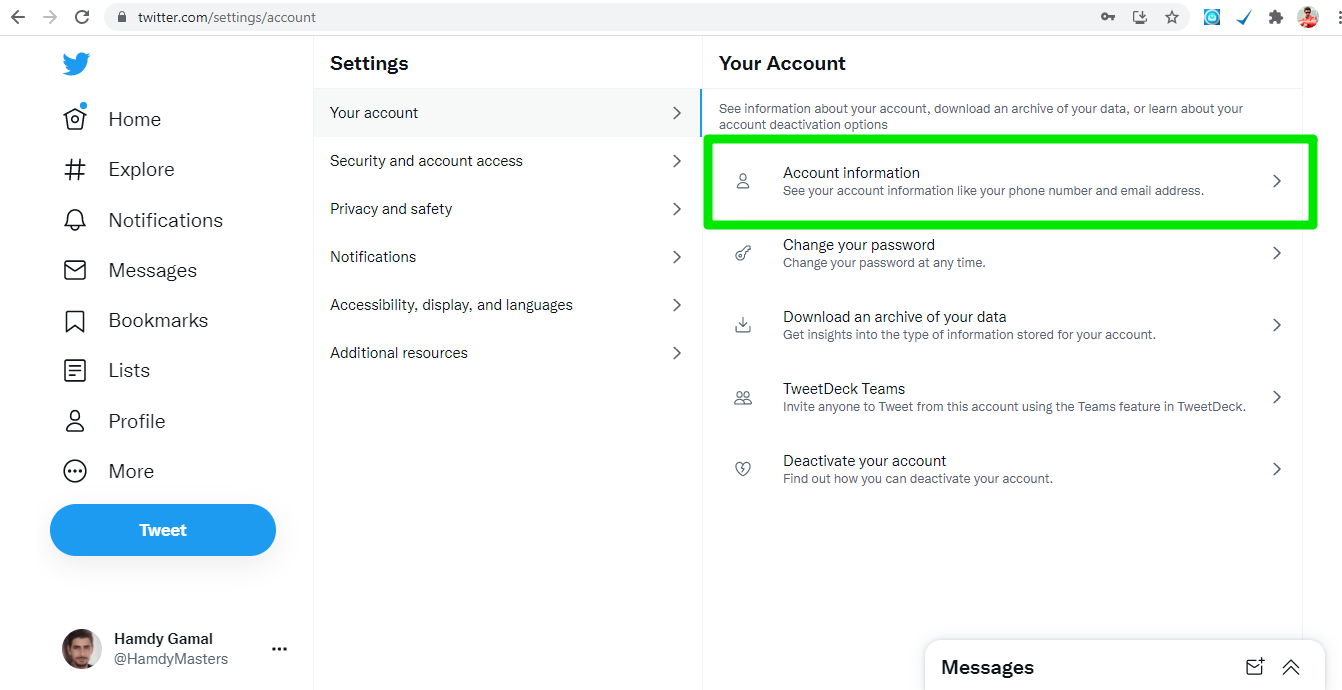Click the Chrome profile avatar
This screenshot has width=1342, height=690.
1308,17
